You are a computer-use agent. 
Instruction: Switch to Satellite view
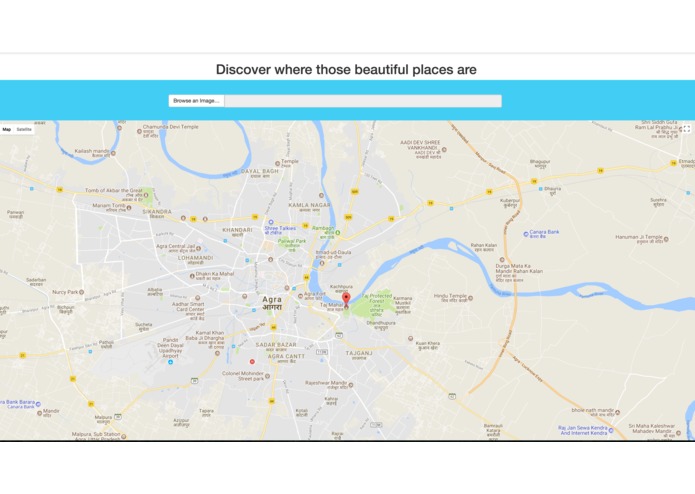[x=24, y=130]
